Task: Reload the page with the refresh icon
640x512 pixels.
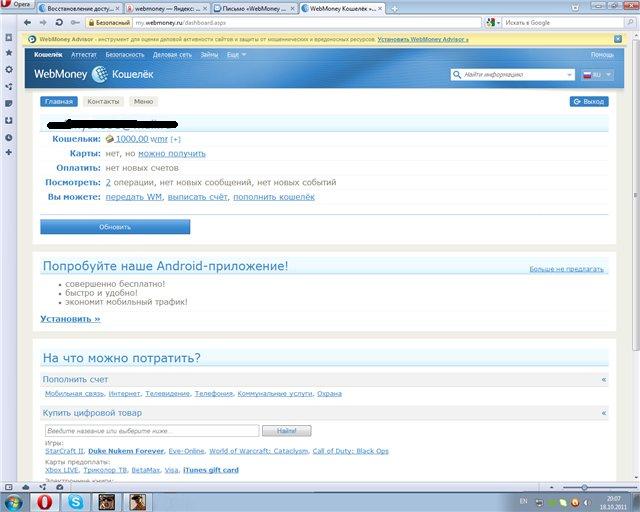Action: tap(59, 22)
